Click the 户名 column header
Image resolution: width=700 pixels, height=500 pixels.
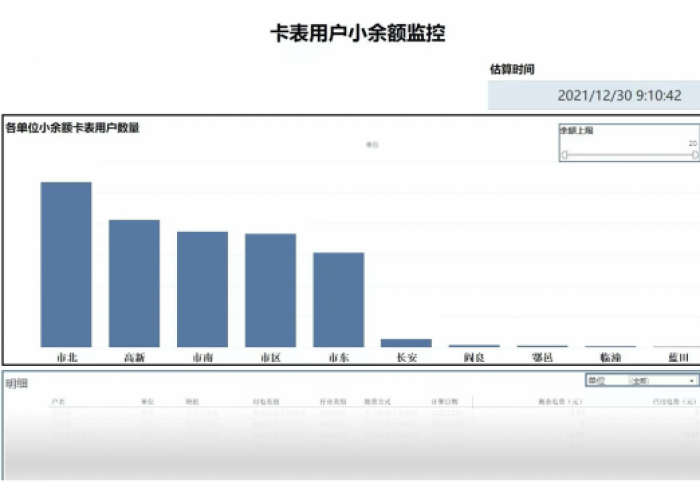coord(58,401)
